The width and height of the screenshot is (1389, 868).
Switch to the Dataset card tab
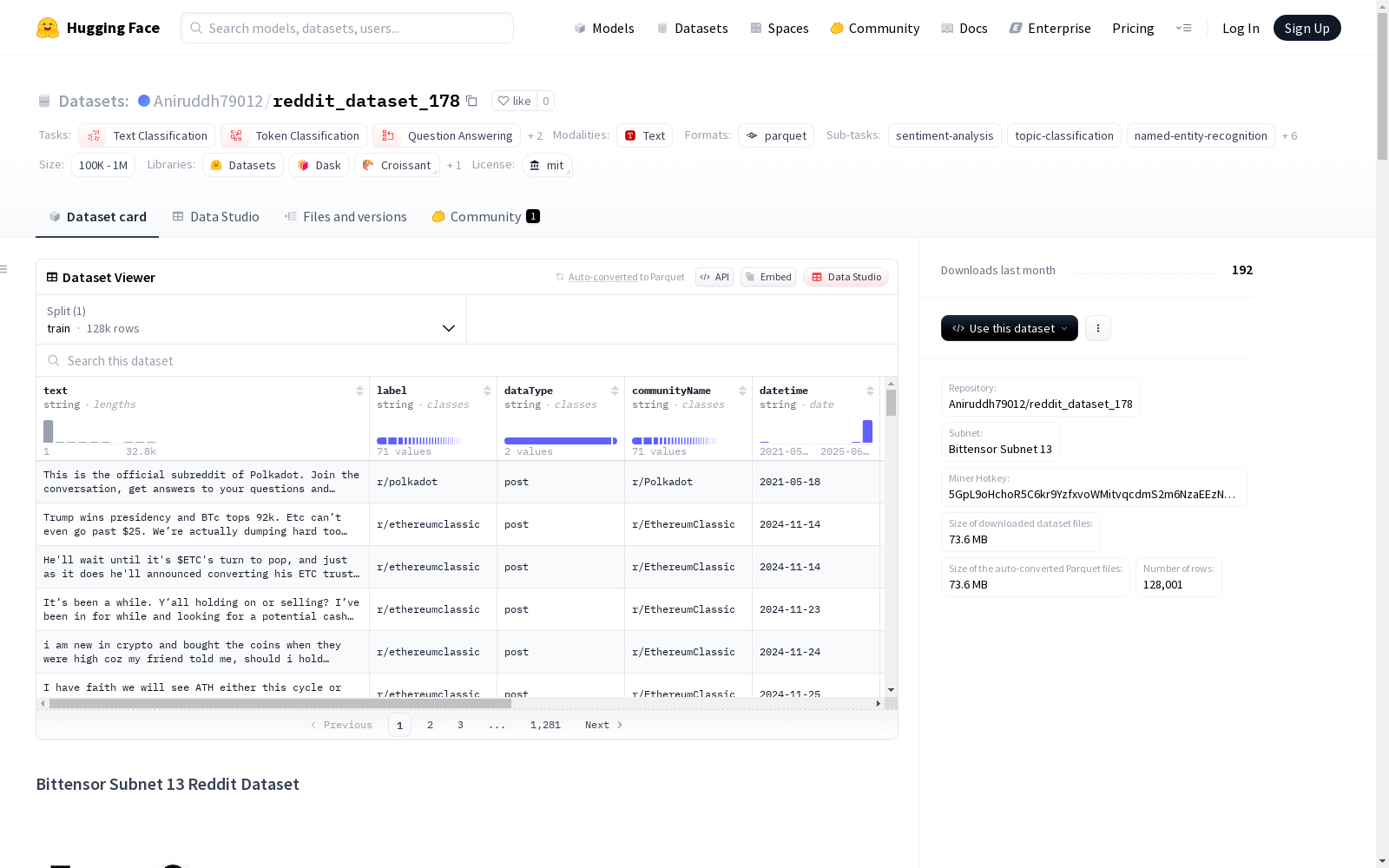pos(97,216)
